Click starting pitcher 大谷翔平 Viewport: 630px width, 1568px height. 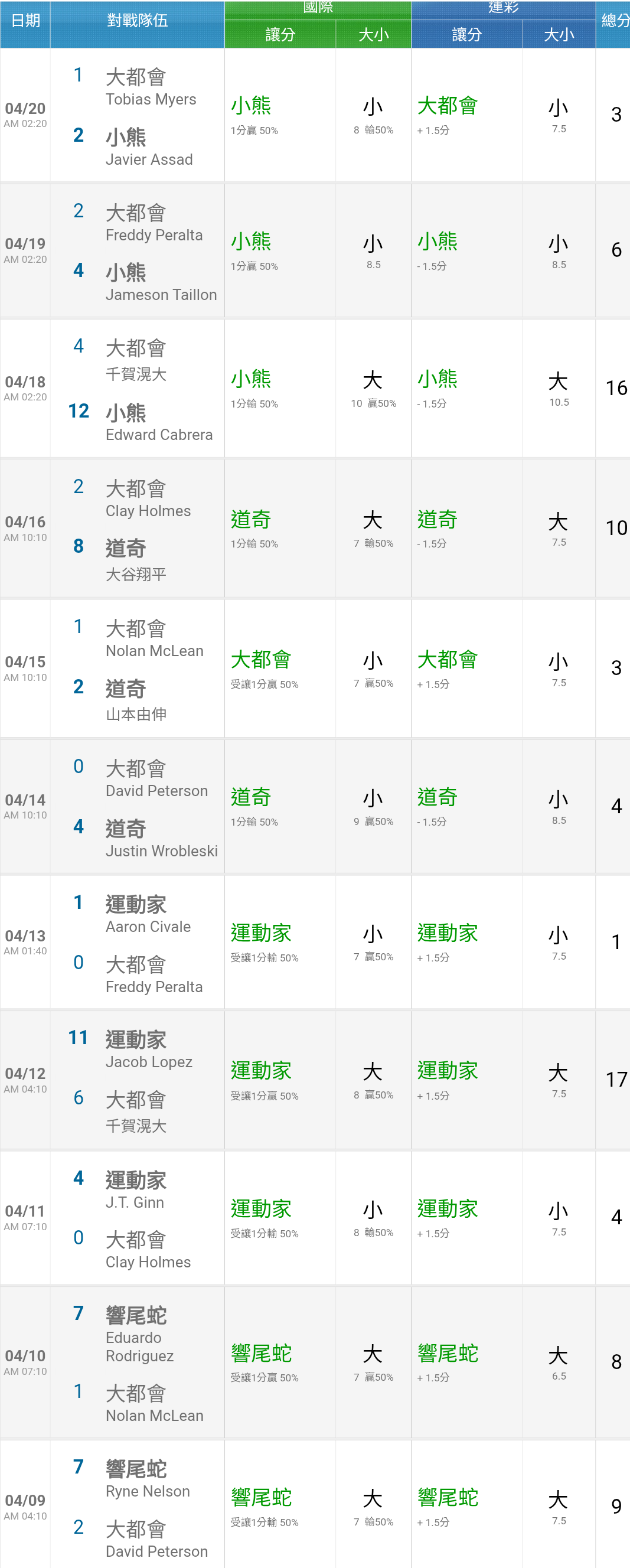click(136, 574)
